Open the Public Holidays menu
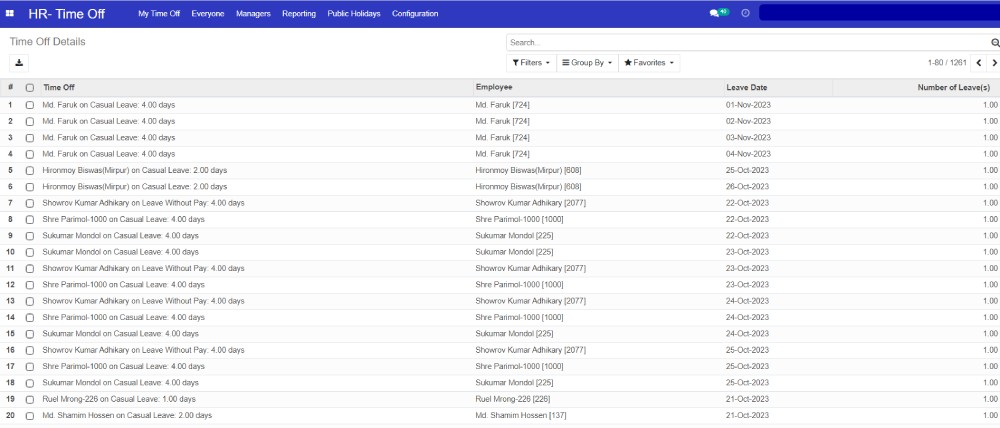Screen dimensions: 1000x428 354,13
